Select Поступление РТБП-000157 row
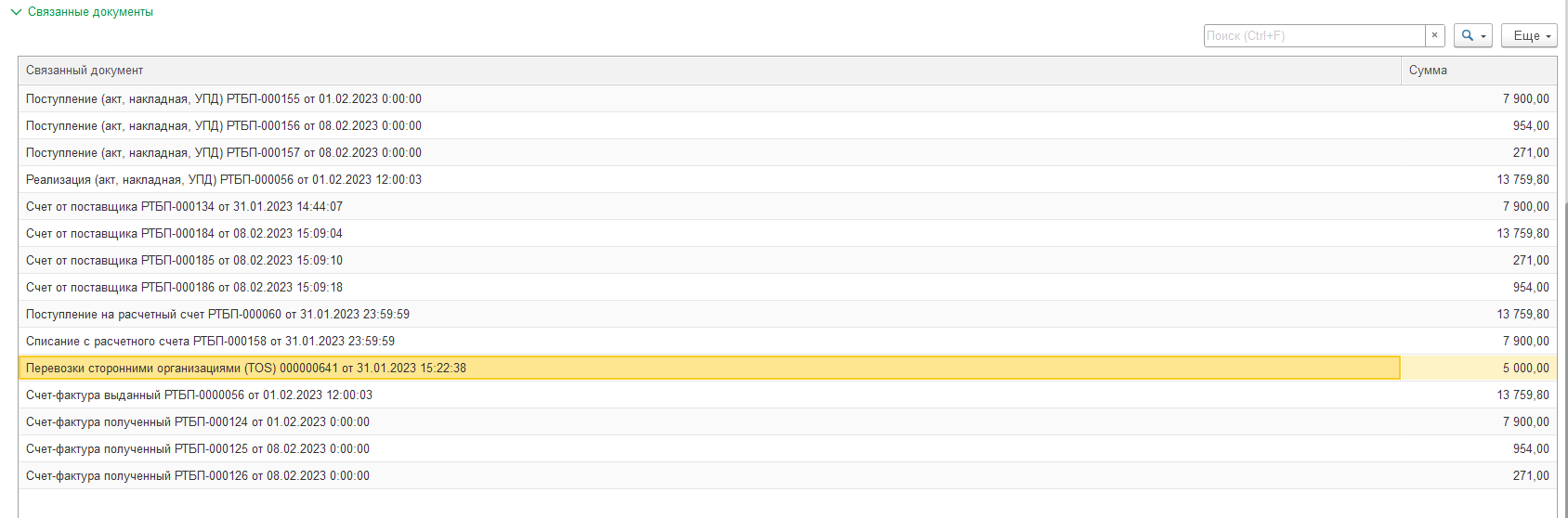1568x518 pixels. click(787, 152)
